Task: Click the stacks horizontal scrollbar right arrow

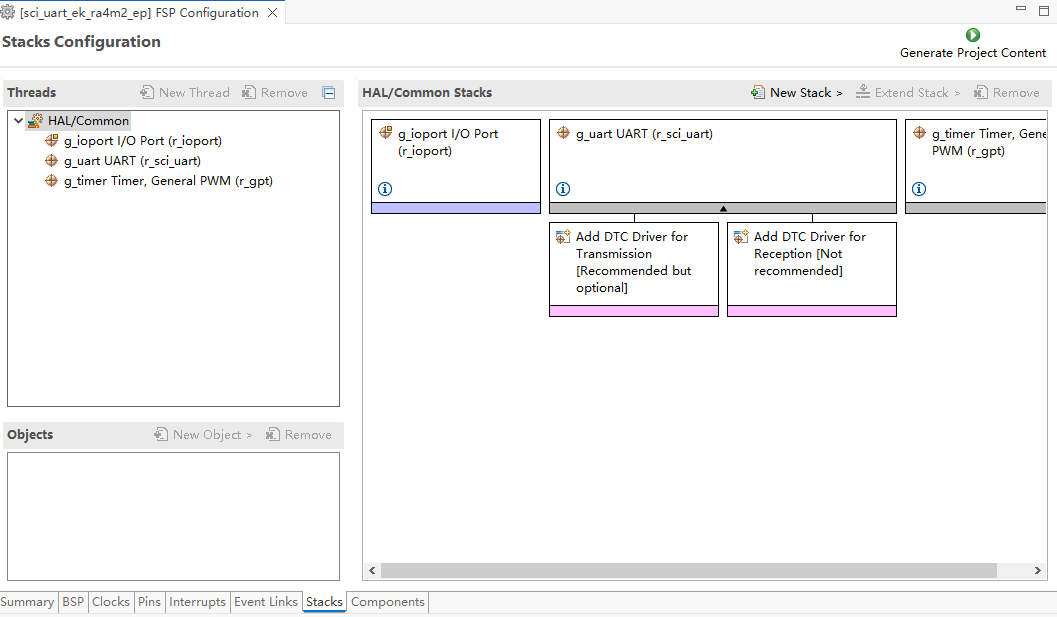Action: [x=1037, y=570]
